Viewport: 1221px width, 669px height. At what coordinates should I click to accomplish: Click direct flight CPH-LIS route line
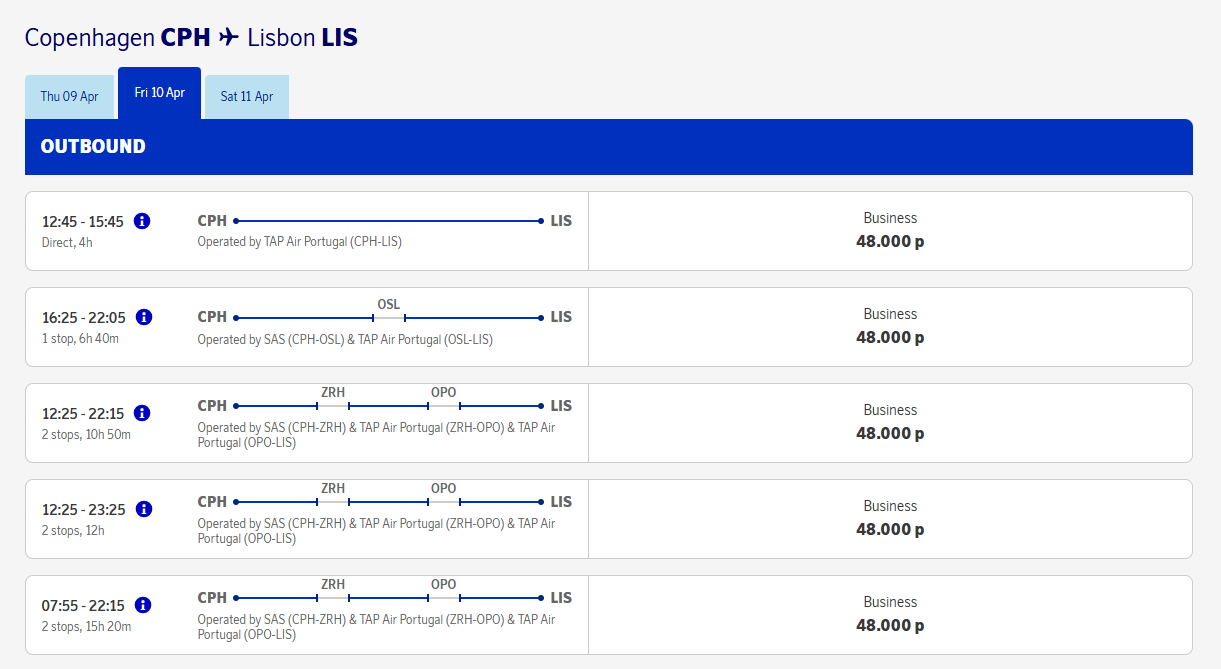[x=388, y=221]
